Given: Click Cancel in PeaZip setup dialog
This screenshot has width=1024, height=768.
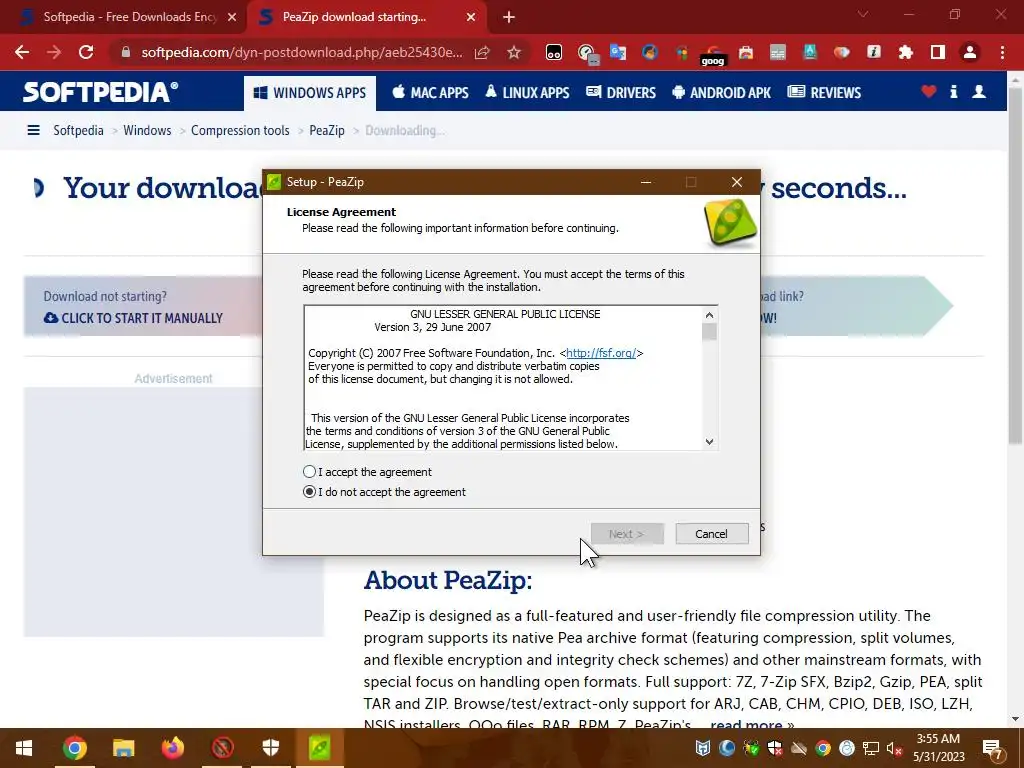Looking at the screenshot, I should [711, 534].
